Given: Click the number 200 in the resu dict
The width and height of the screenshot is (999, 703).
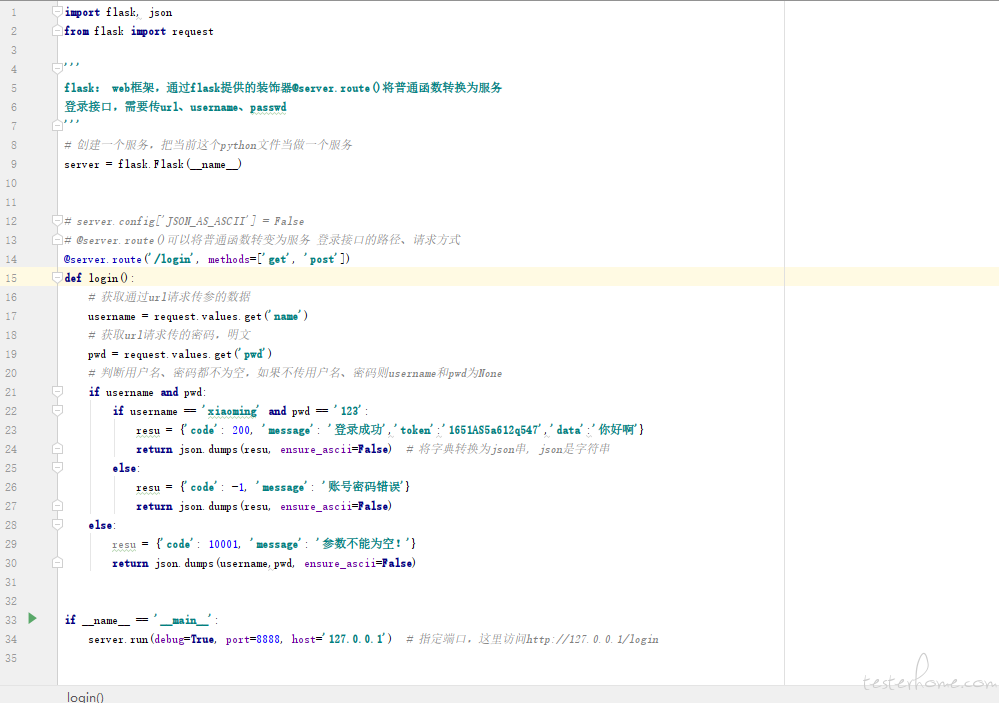Looking at the screenshot, I should pos(241,430).
